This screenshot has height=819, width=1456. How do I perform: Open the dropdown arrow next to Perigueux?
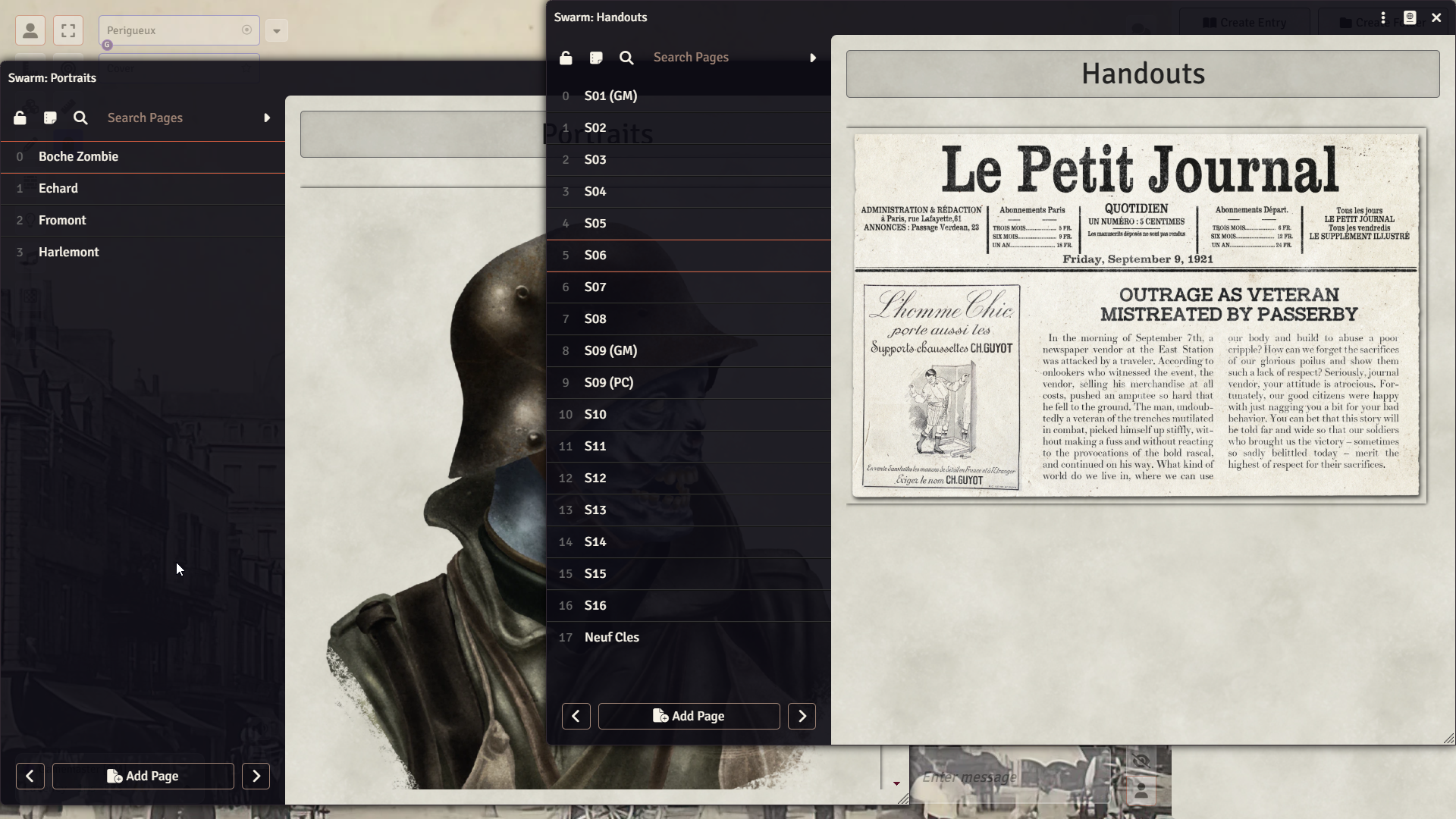pos(277,30)
